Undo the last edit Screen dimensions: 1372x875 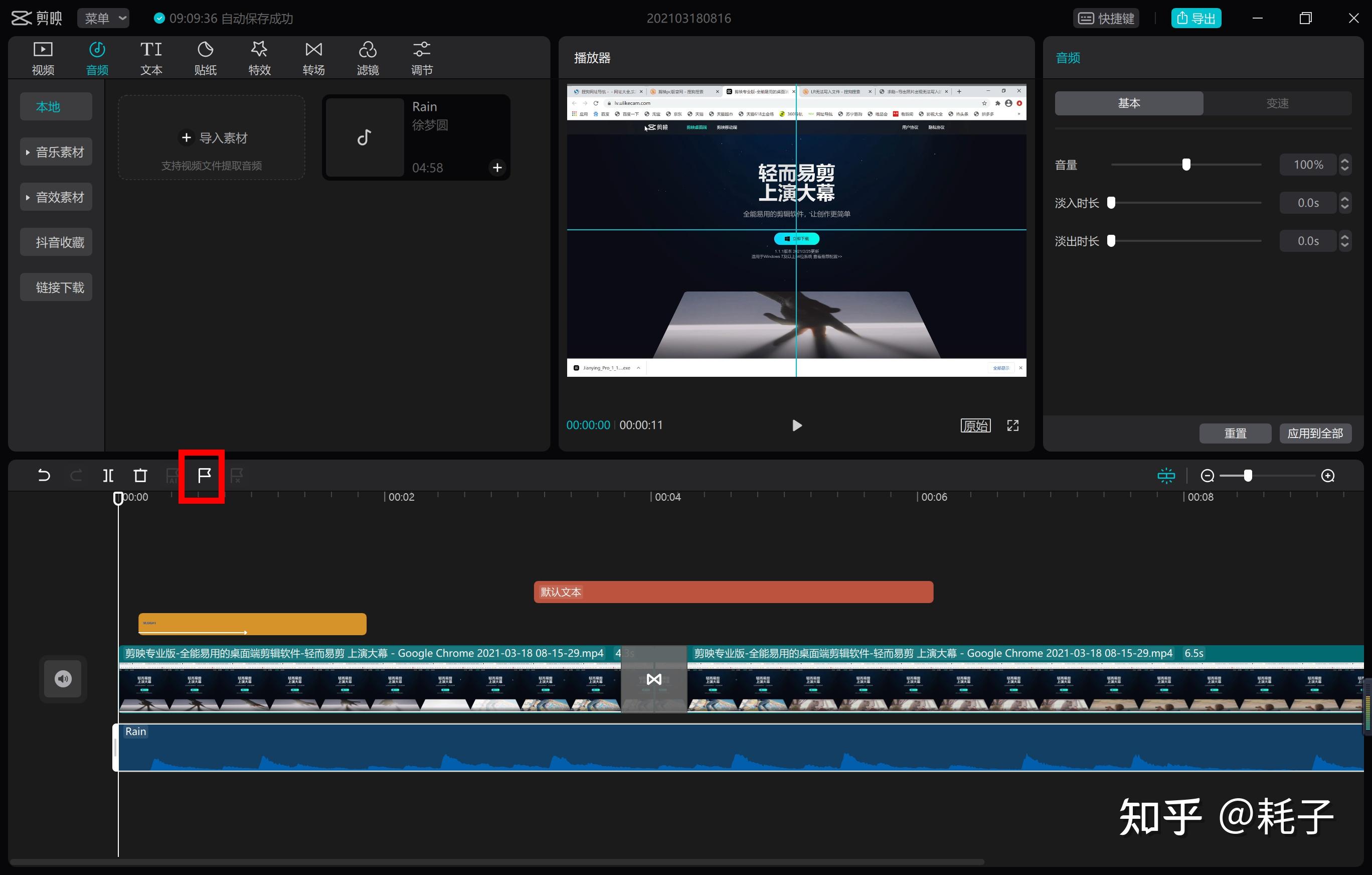44,476
